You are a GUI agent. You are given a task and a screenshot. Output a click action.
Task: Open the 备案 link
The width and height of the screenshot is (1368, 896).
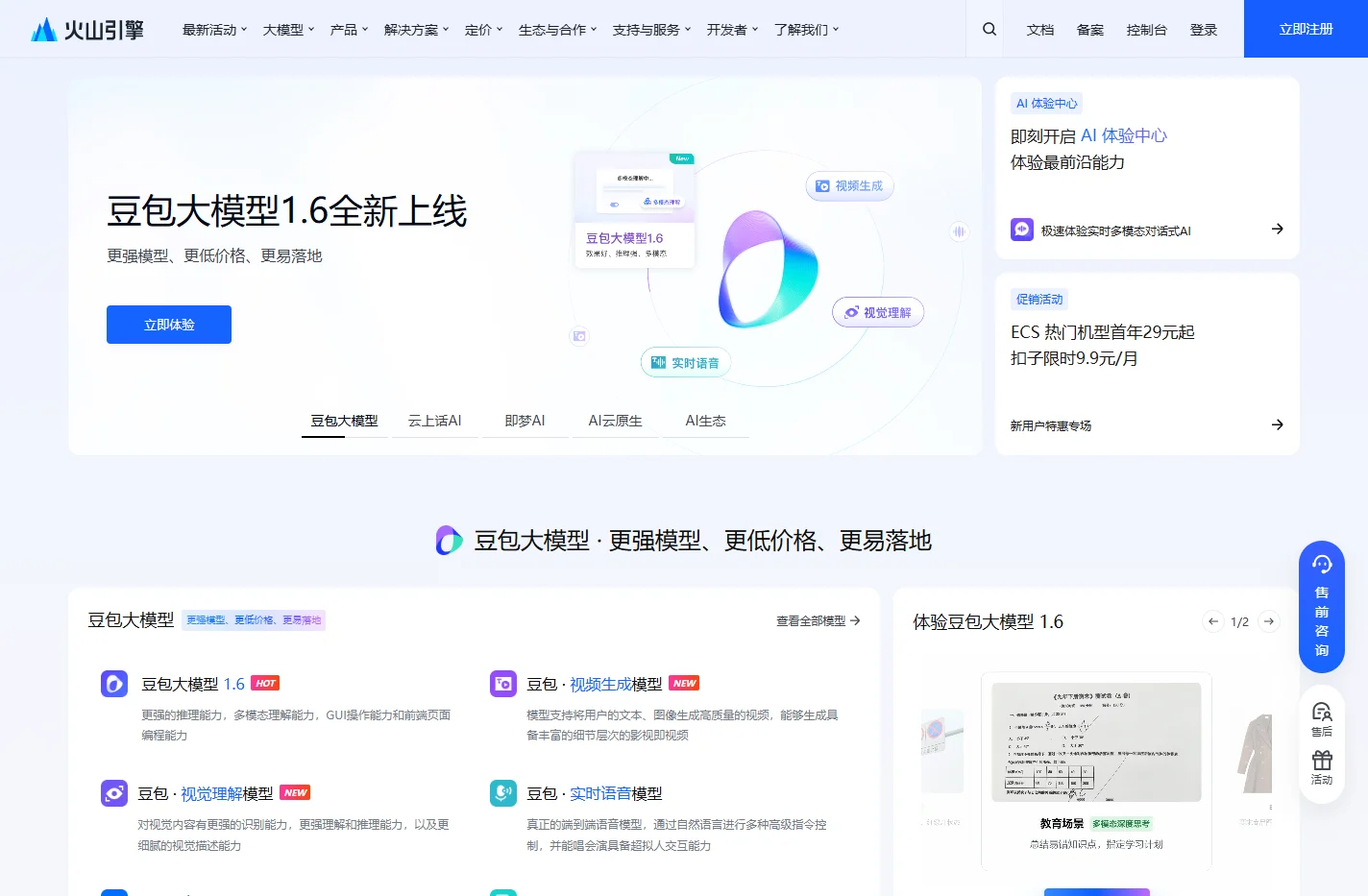1090,30
